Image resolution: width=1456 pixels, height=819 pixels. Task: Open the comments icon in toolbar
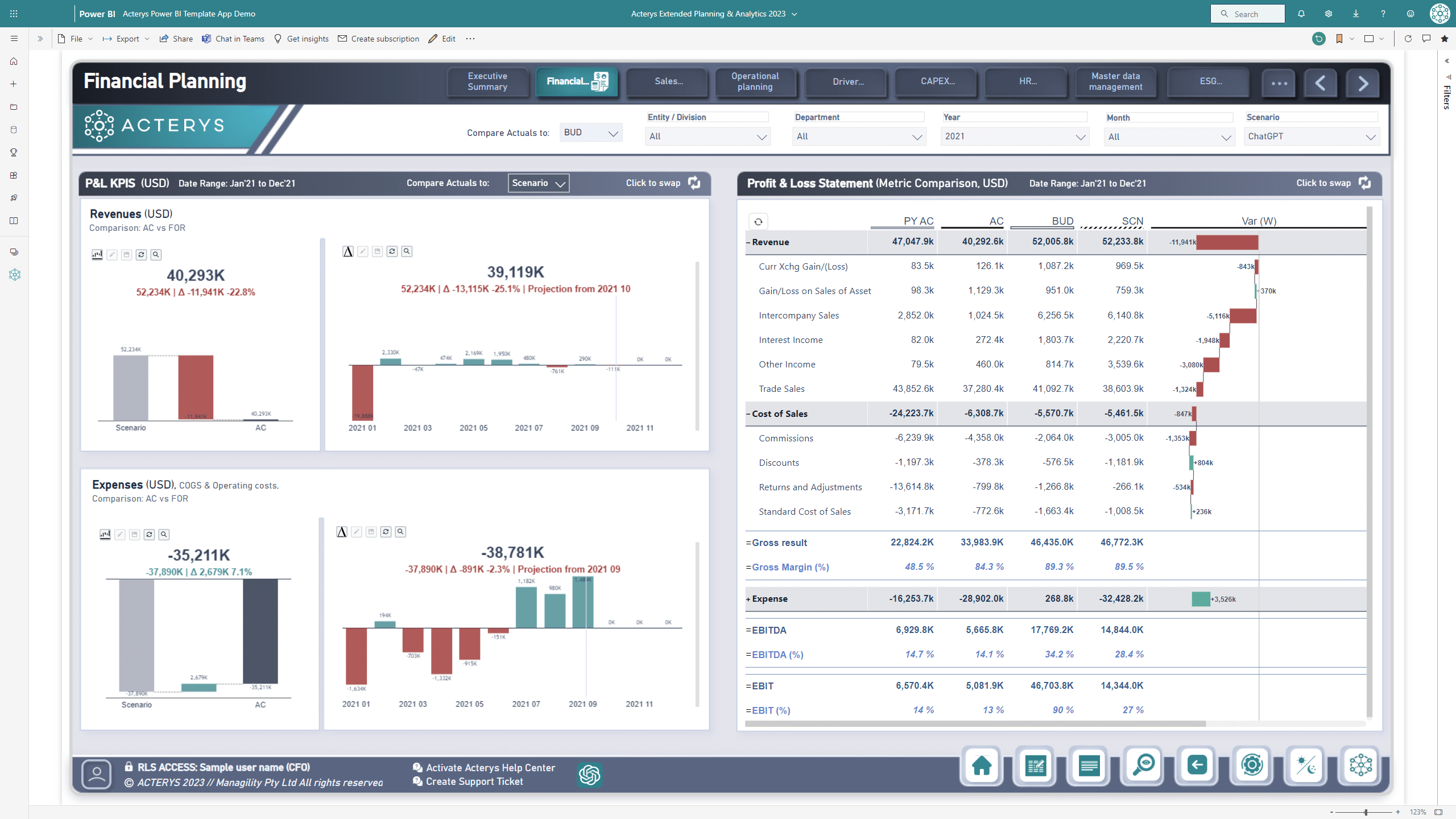pyautogui.click(x=1426, y=39)
